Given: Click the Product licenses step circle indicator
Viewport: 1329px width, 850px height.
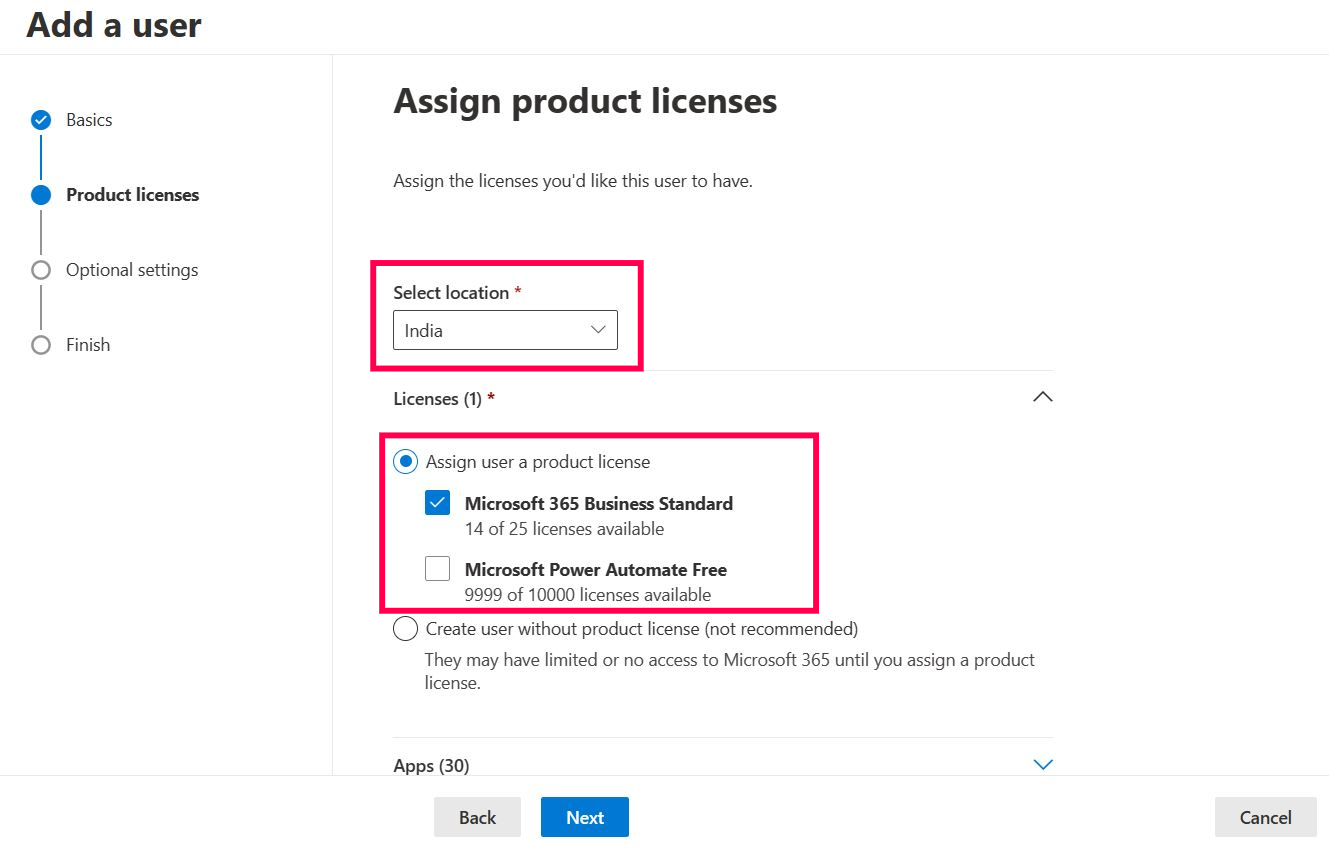Looking at the screenshot, I should point(41,195).
